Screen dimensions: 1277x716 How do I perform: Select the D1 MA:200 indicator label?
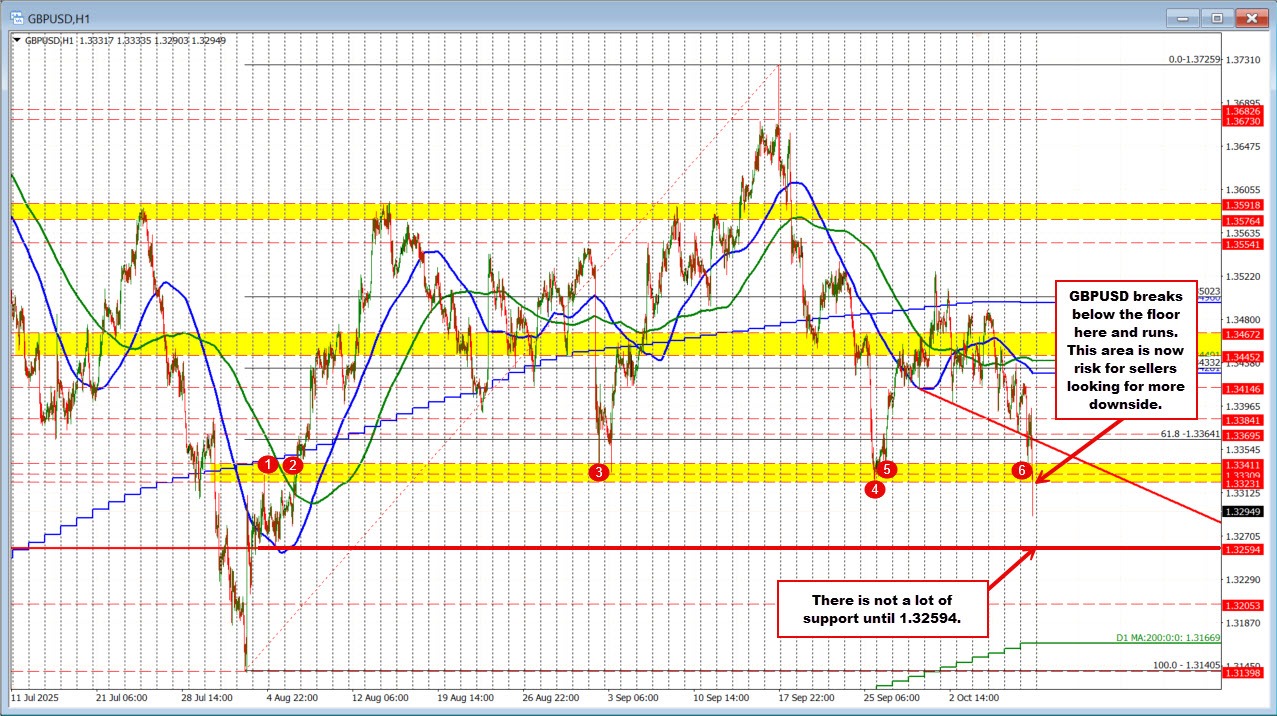click(x=1167, y=638)
